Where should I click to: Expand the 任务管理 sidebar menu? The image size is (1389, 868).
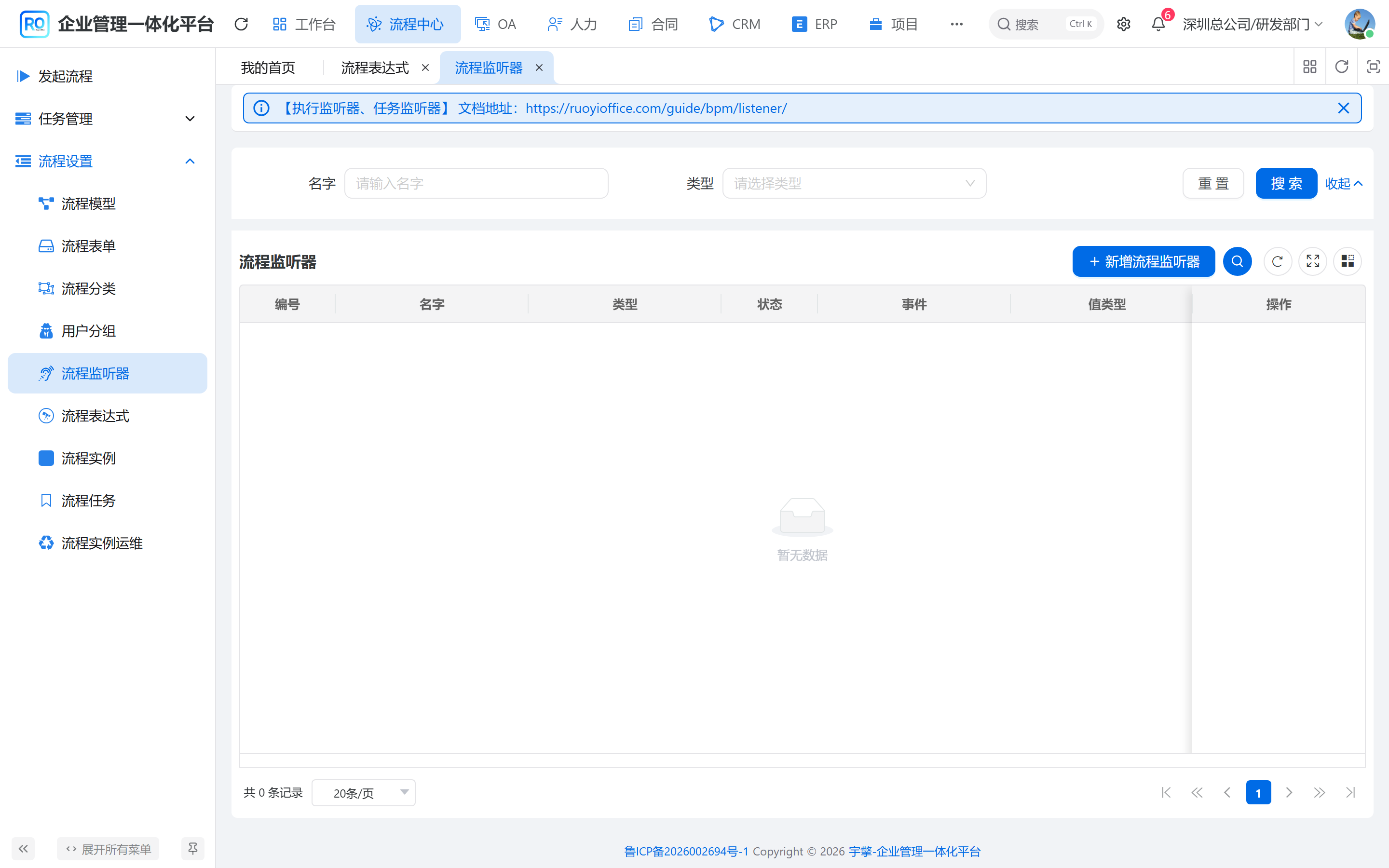108,119
